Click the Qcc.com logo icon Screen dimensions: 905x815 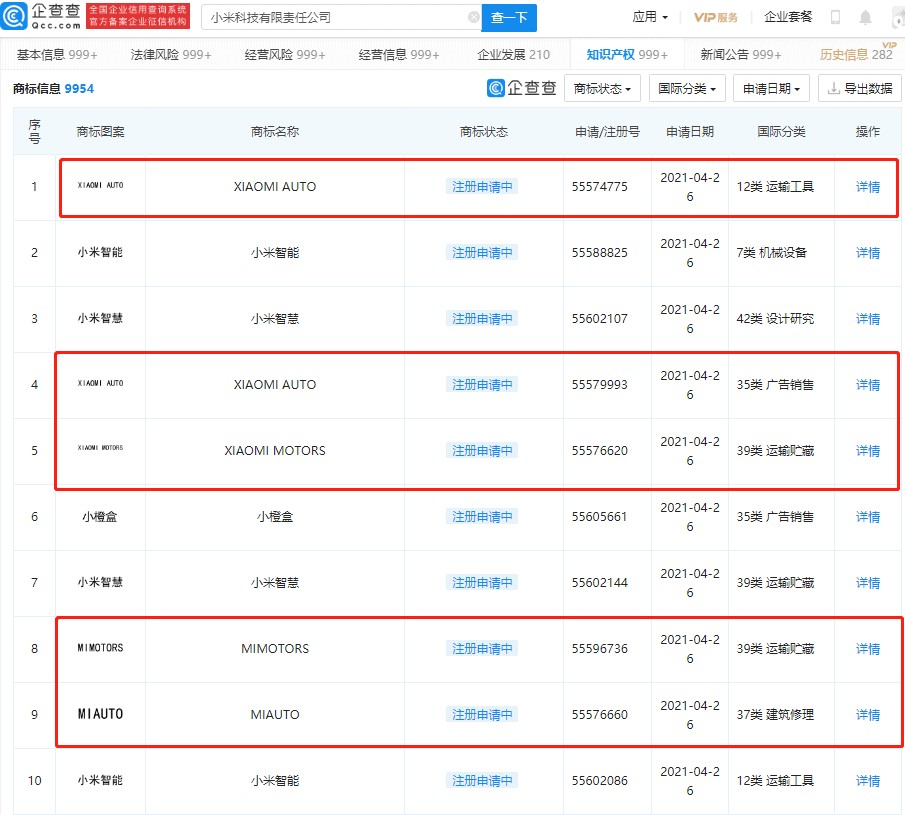tap(14, 16)
